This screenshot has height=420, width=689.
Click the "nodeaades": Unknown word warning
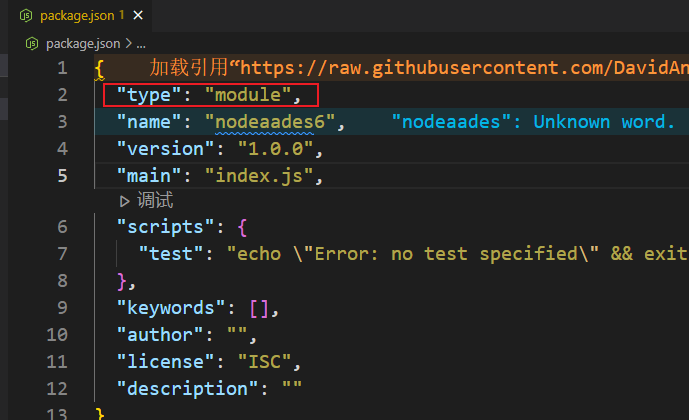[533, 122]
